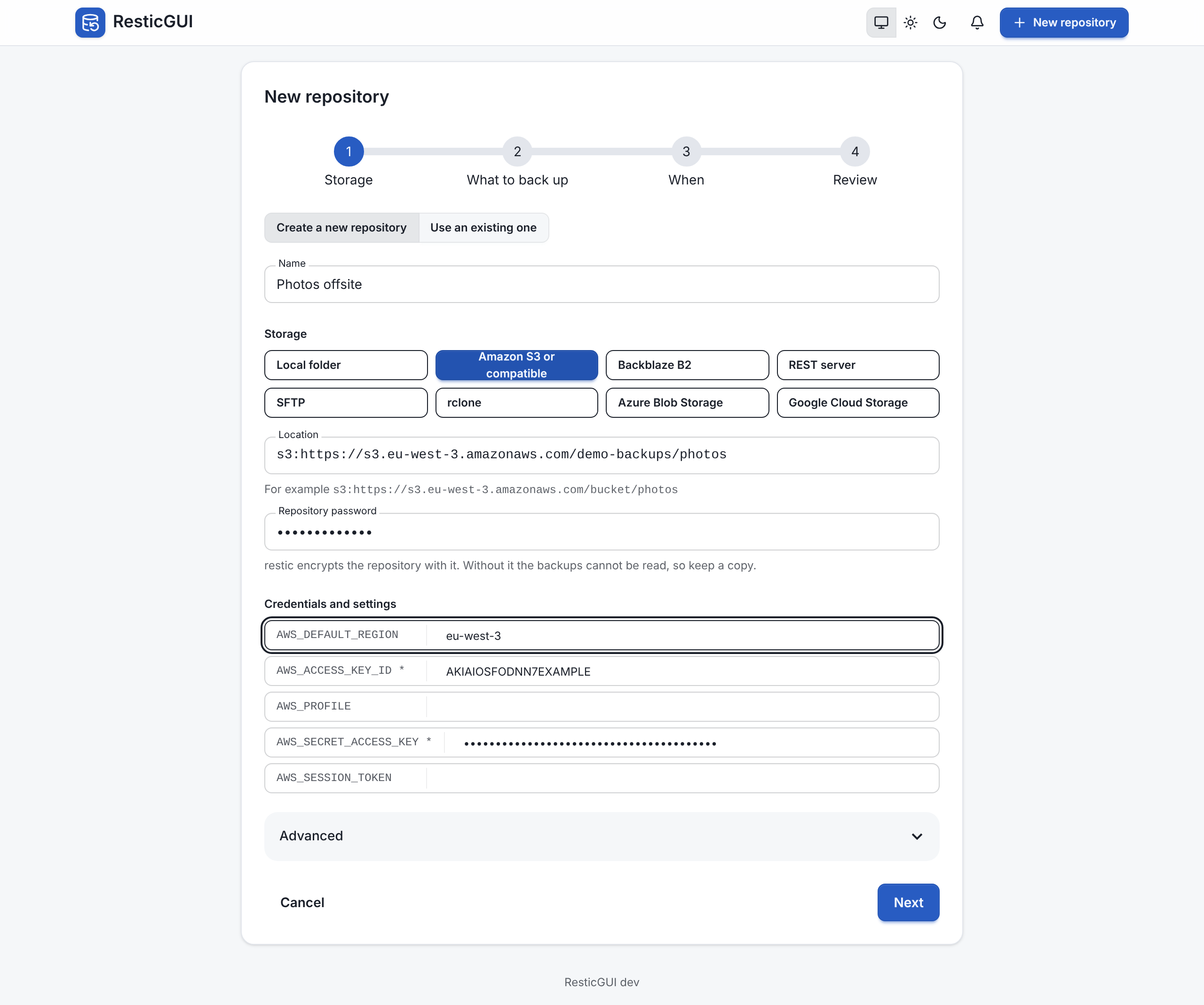Choose REST server storage

tap(858, 365)
